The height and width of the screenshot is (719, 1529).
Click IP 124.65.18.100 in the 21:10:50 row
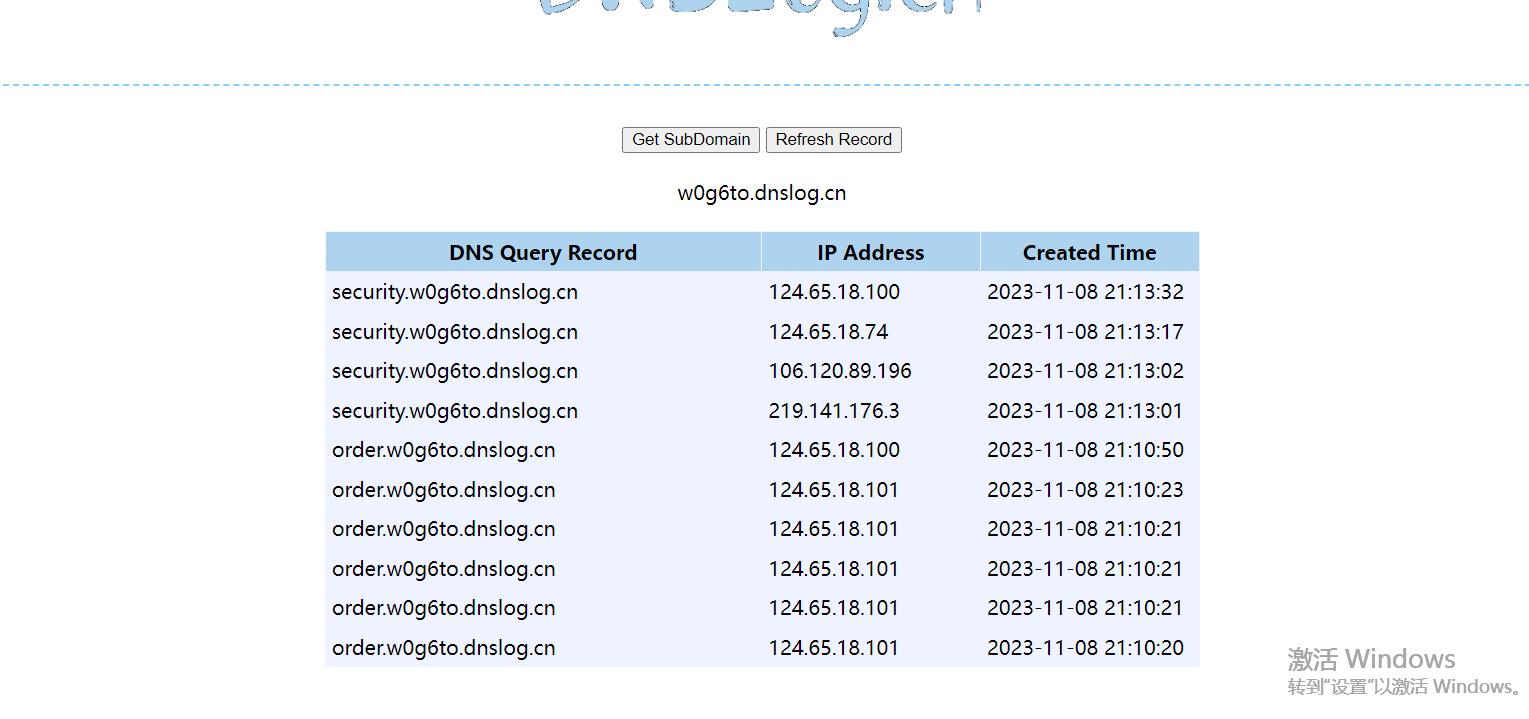click(834, 450)
